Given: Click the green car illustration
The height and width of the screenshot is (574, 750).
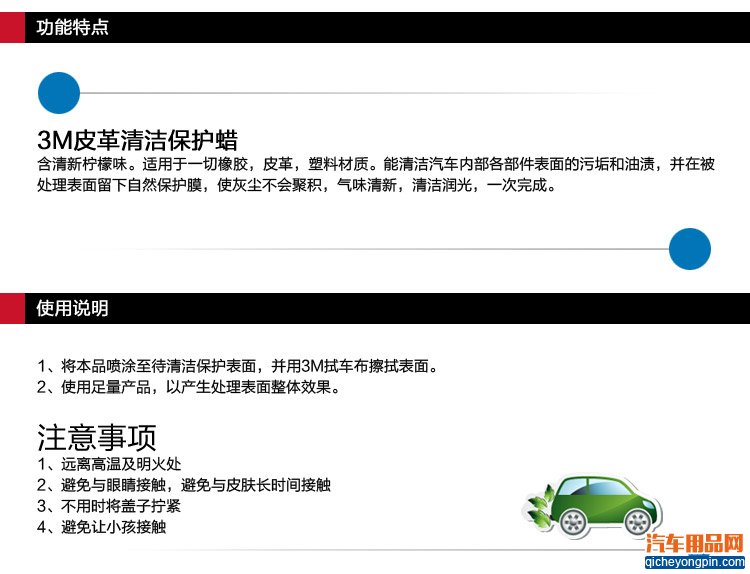Looking at the screenshot, I should click(x=594, y=506).
